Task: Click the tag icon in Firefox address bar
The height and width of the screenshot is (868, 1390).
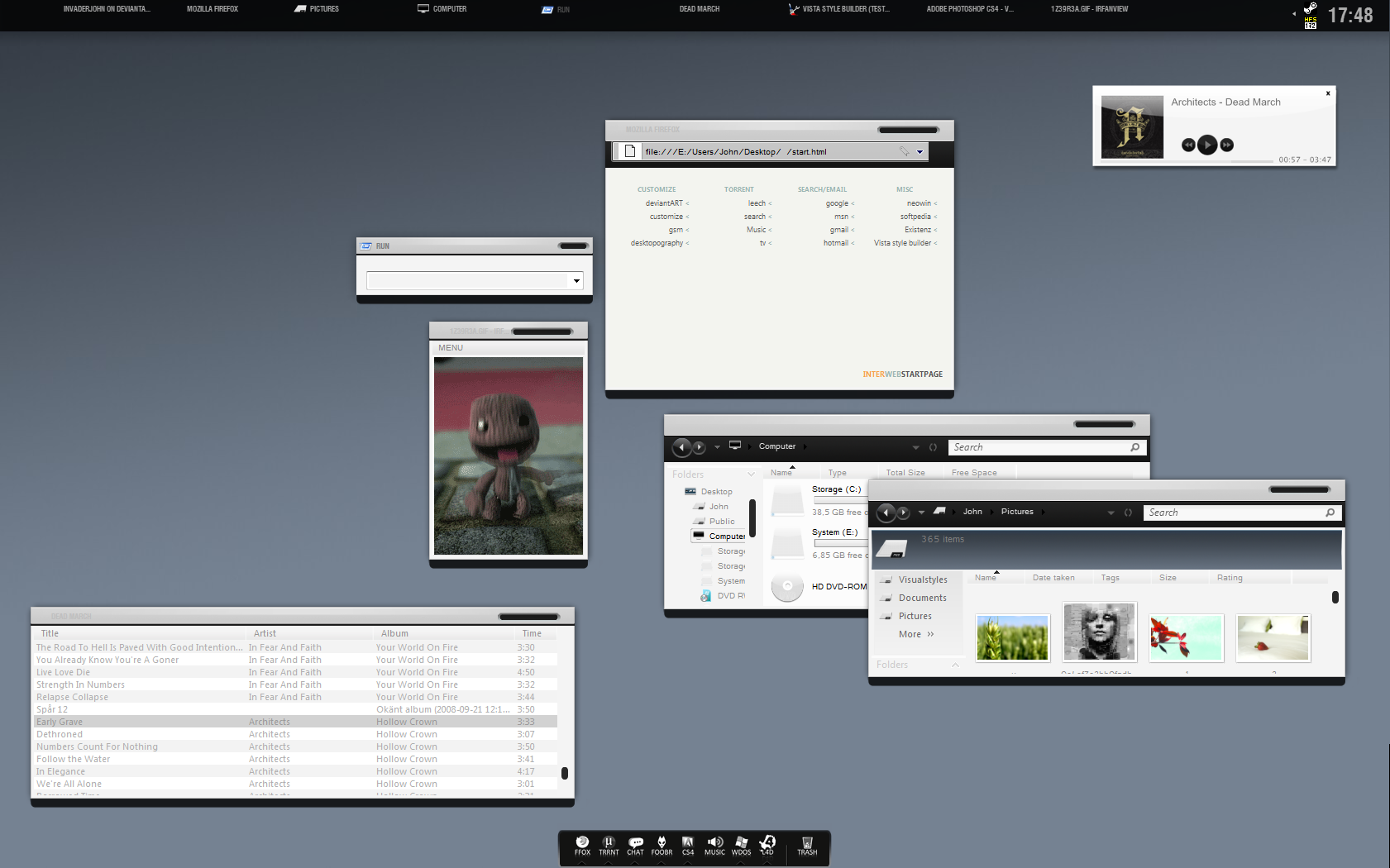Action: pyautogui.click(x=904, y=151)
